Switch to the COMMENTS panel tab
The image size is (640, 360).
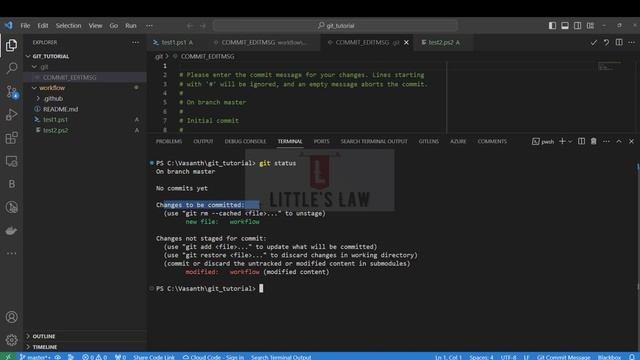(x=492, y=141)
